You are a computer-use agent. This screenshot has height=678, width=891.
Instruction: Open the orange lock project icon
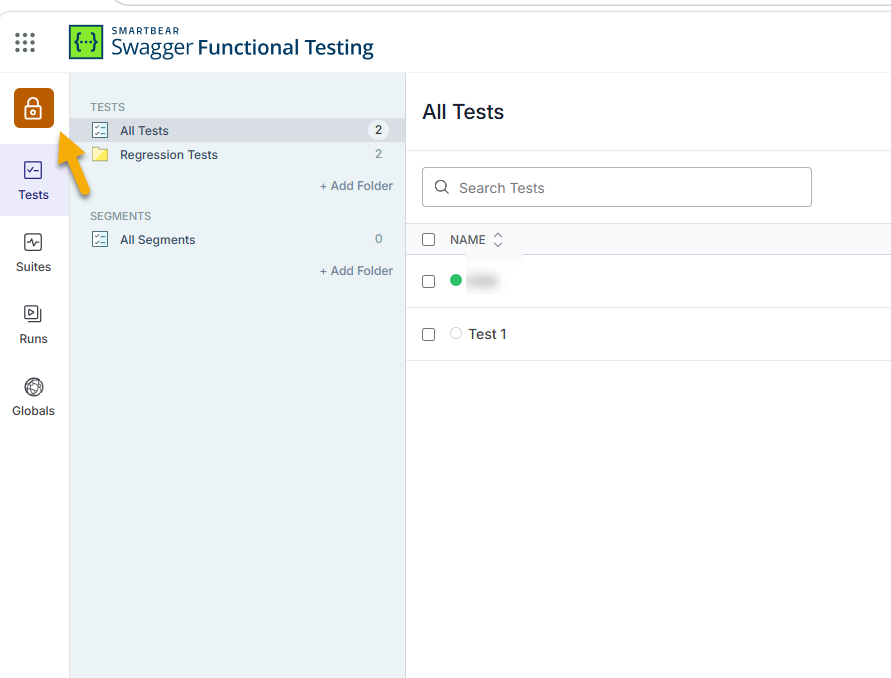click(x=34, y=108)
